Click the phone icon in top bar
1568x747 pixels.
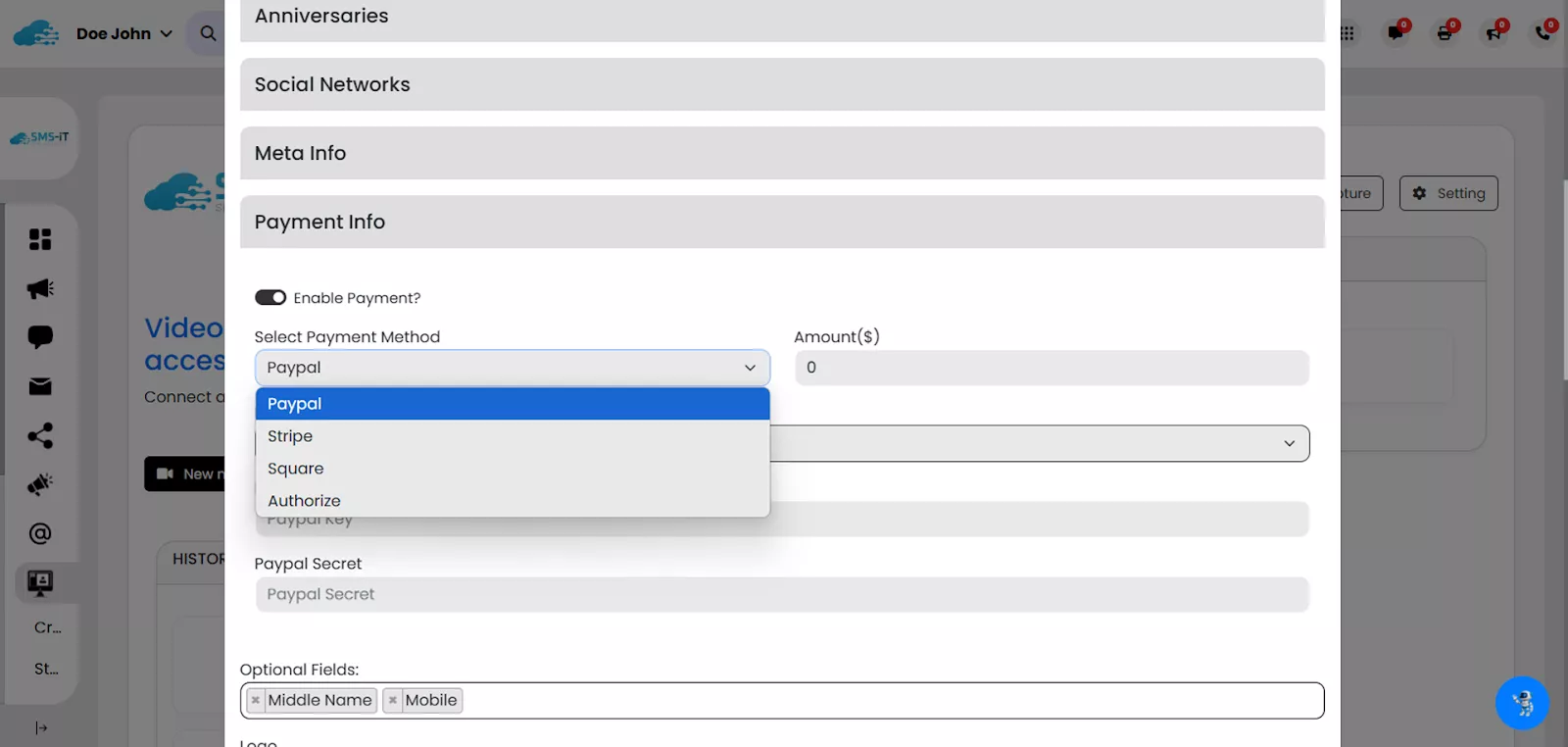pyautogui.click(x=1543, y=33)
